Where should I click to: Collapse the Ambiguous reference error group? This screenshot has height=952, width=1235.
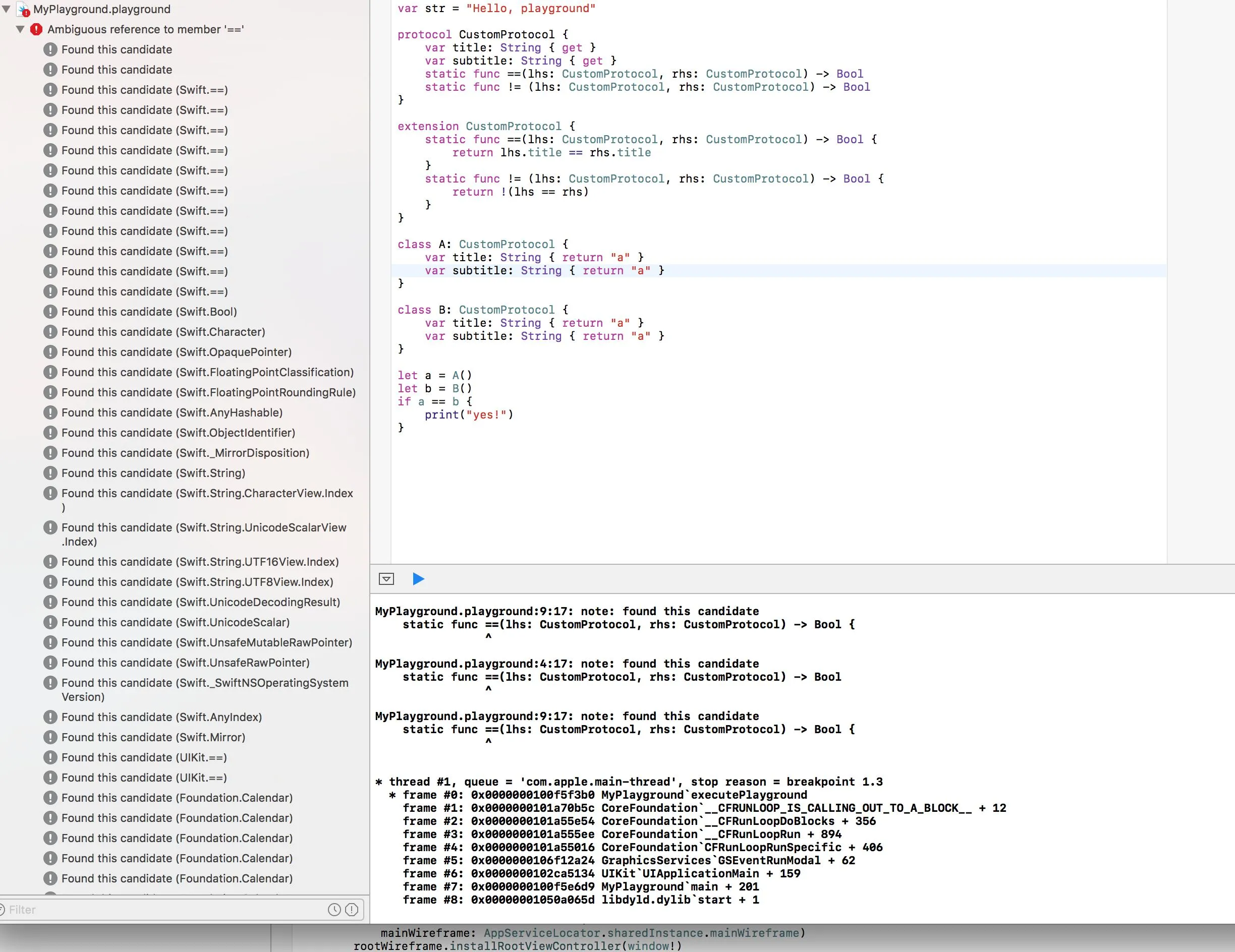[x=20, y=29]
